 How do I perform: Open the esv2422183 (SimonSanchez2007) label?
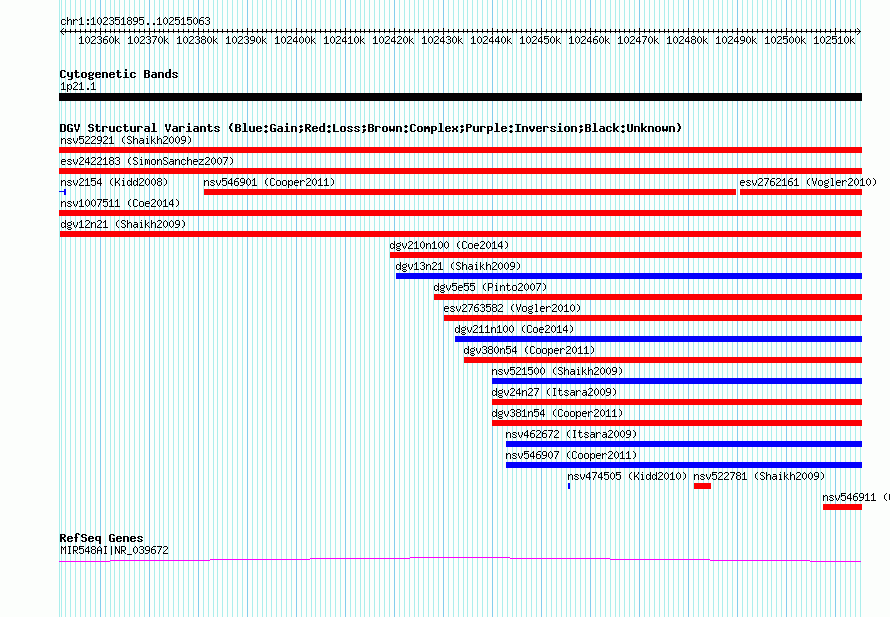point(147,161)
